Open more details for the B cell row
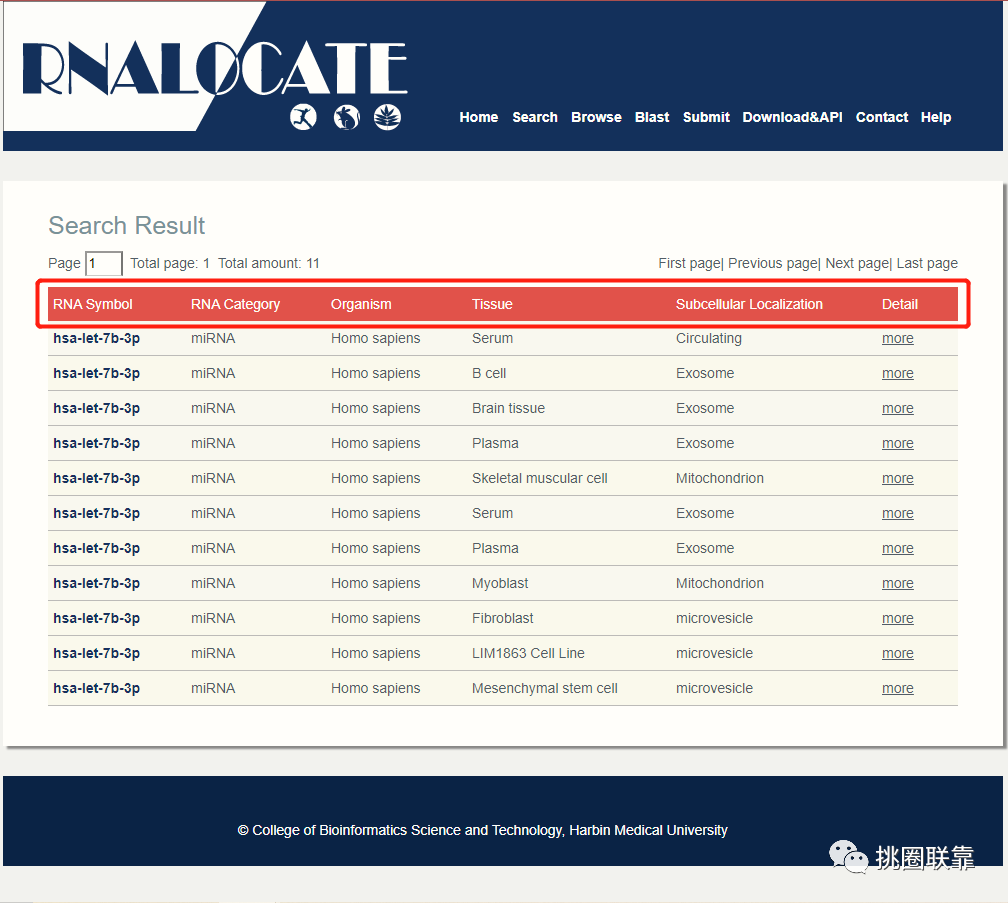Image resolution: width=1008 pixels, height=903 pixels. pos(897,373)
